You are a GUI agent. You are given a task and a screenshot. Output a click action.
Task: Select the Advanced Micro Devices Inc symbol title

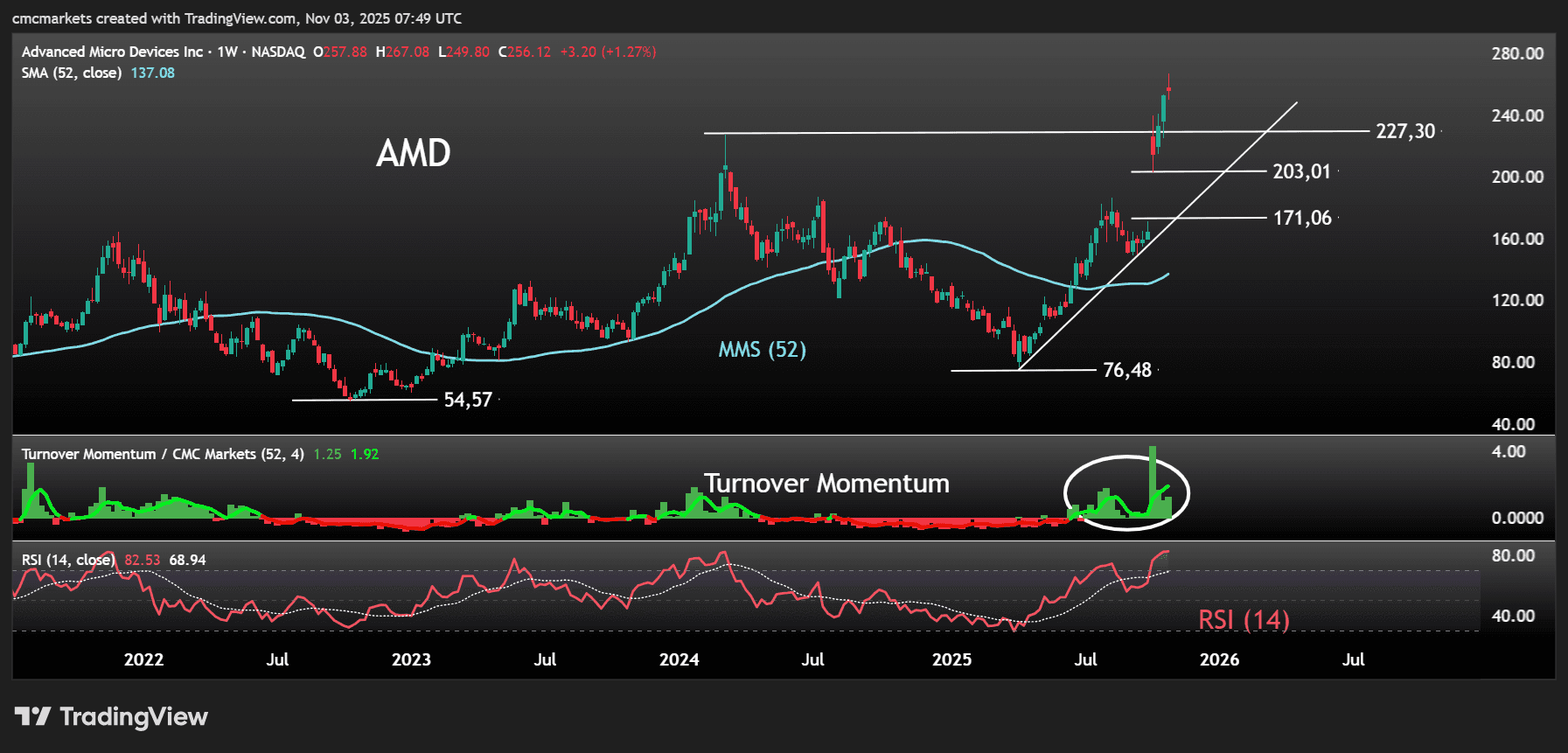112,52
